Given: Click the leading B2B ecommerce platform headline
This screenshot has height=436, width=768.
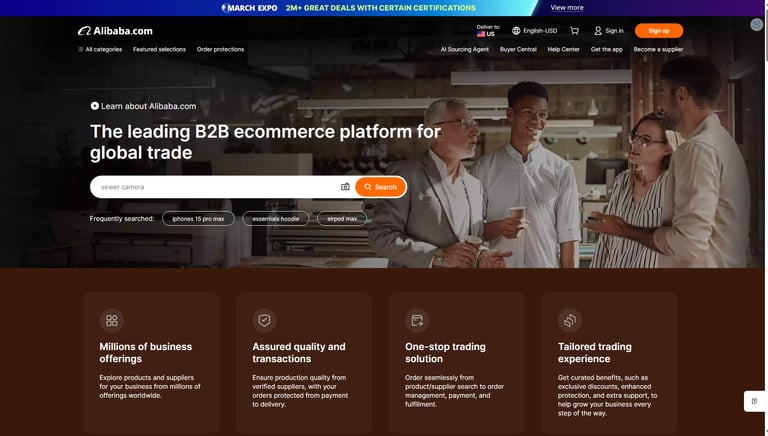Looking at the screenshot, I should coord(265,142).
